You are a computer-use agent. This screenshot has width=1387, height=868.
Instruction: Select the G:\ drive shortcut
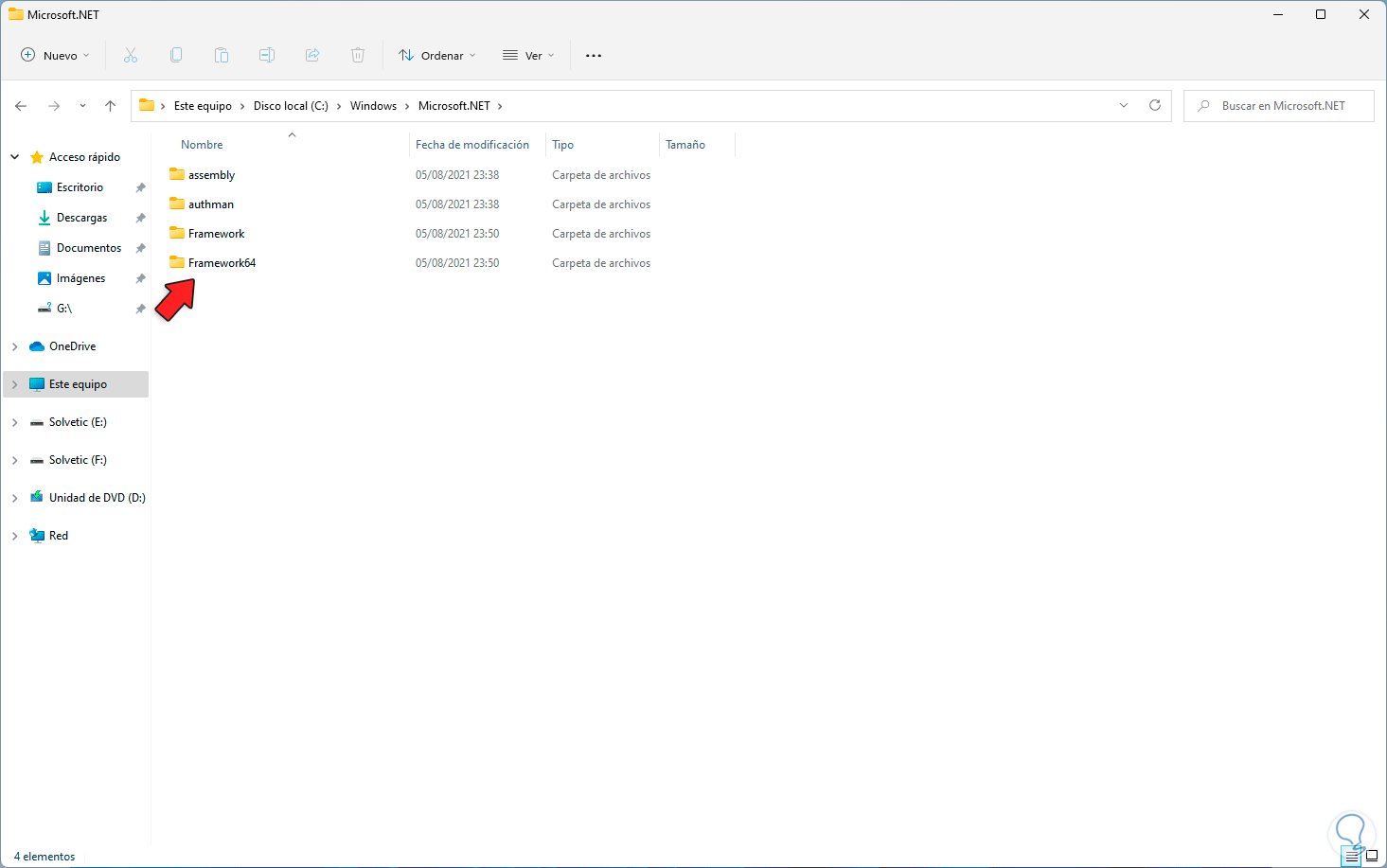(x=64, y=309)
